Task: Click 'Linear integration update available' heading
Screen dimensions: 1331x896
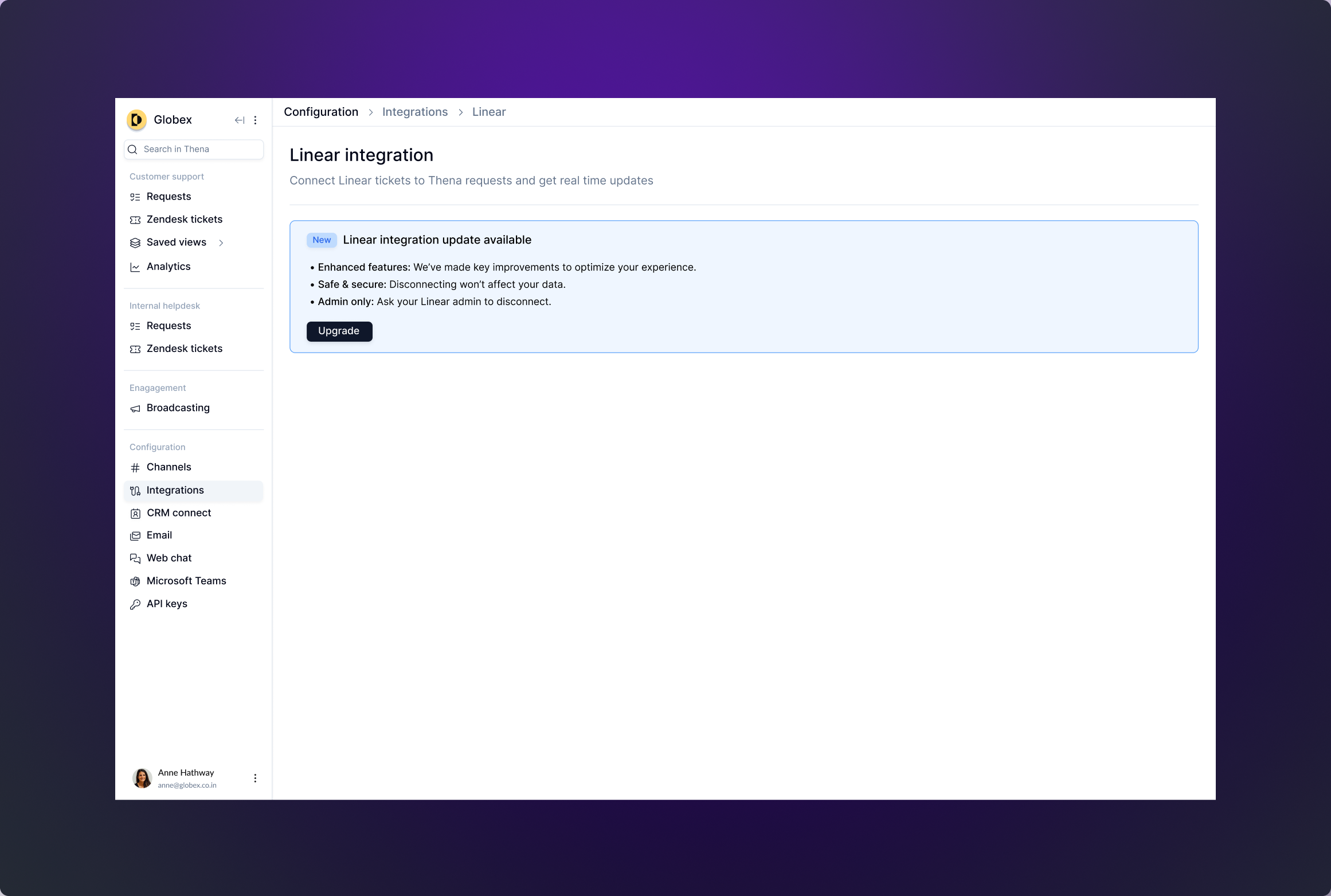Action: [437, 240]
